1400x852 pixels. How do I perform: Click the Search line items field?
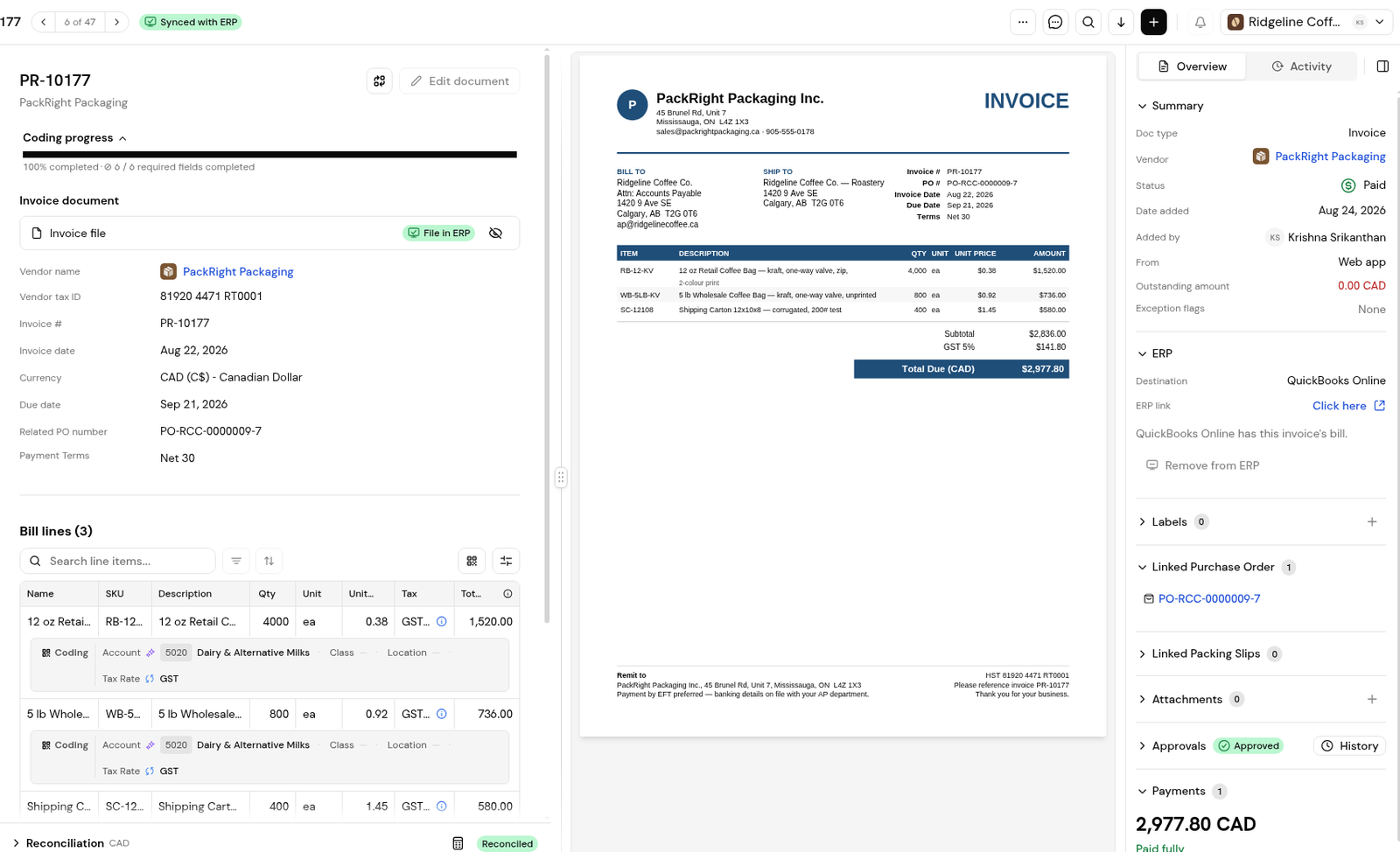(x=117, y=561)
